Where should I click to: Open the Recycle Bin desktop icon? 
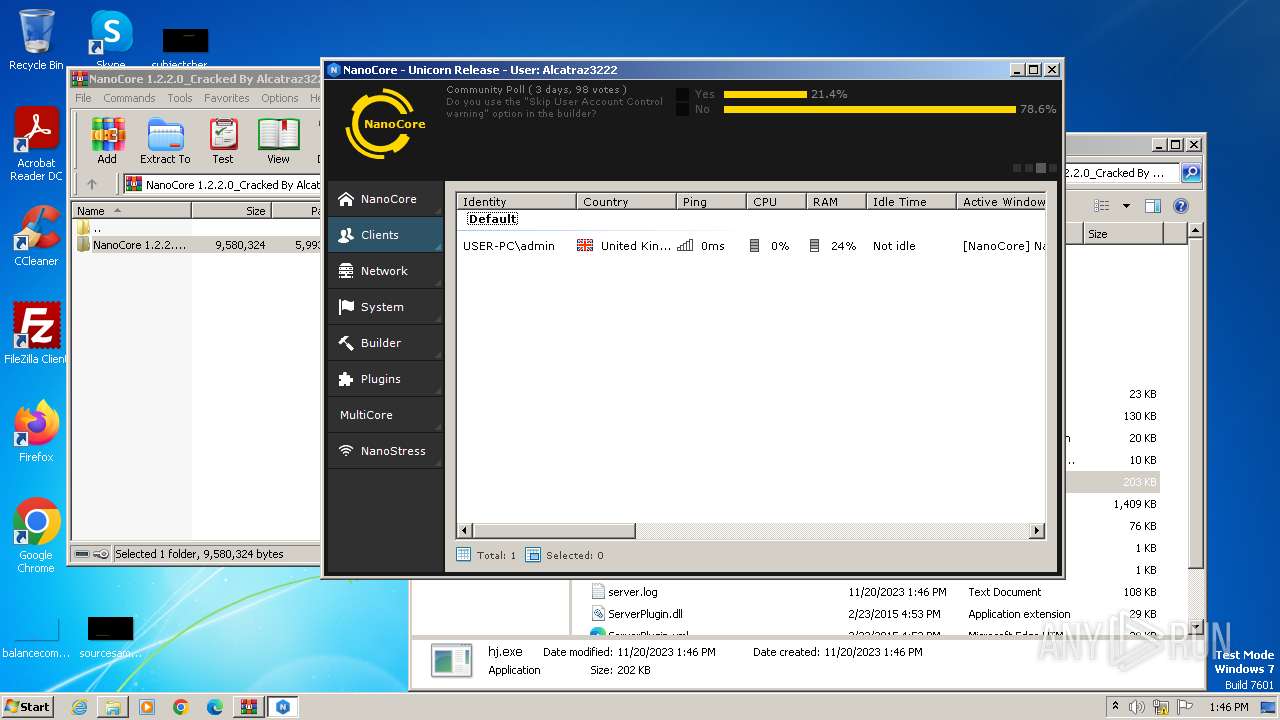(x=36, y=40)
